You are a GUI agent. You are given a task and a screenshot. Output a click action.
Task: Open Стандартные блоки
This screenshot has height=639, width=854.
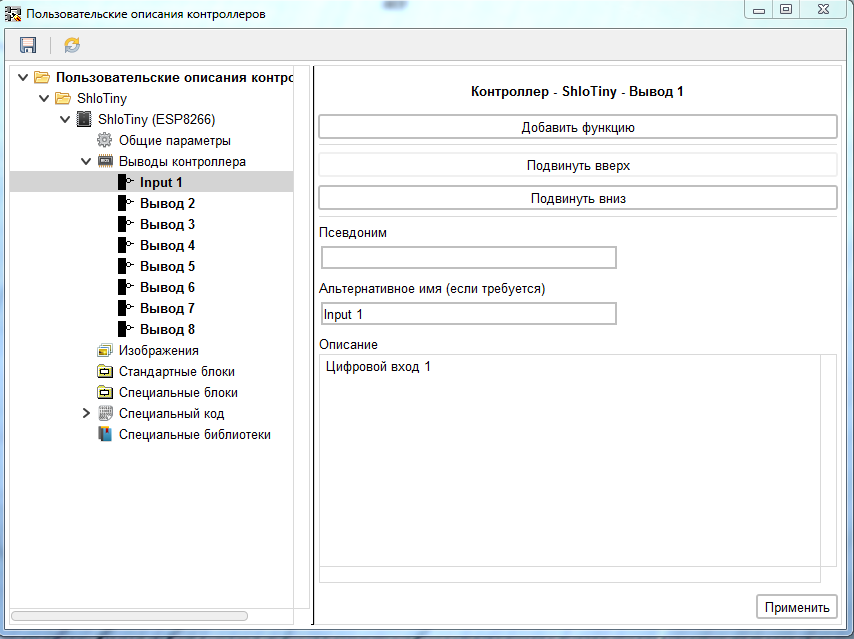(176, 372)
